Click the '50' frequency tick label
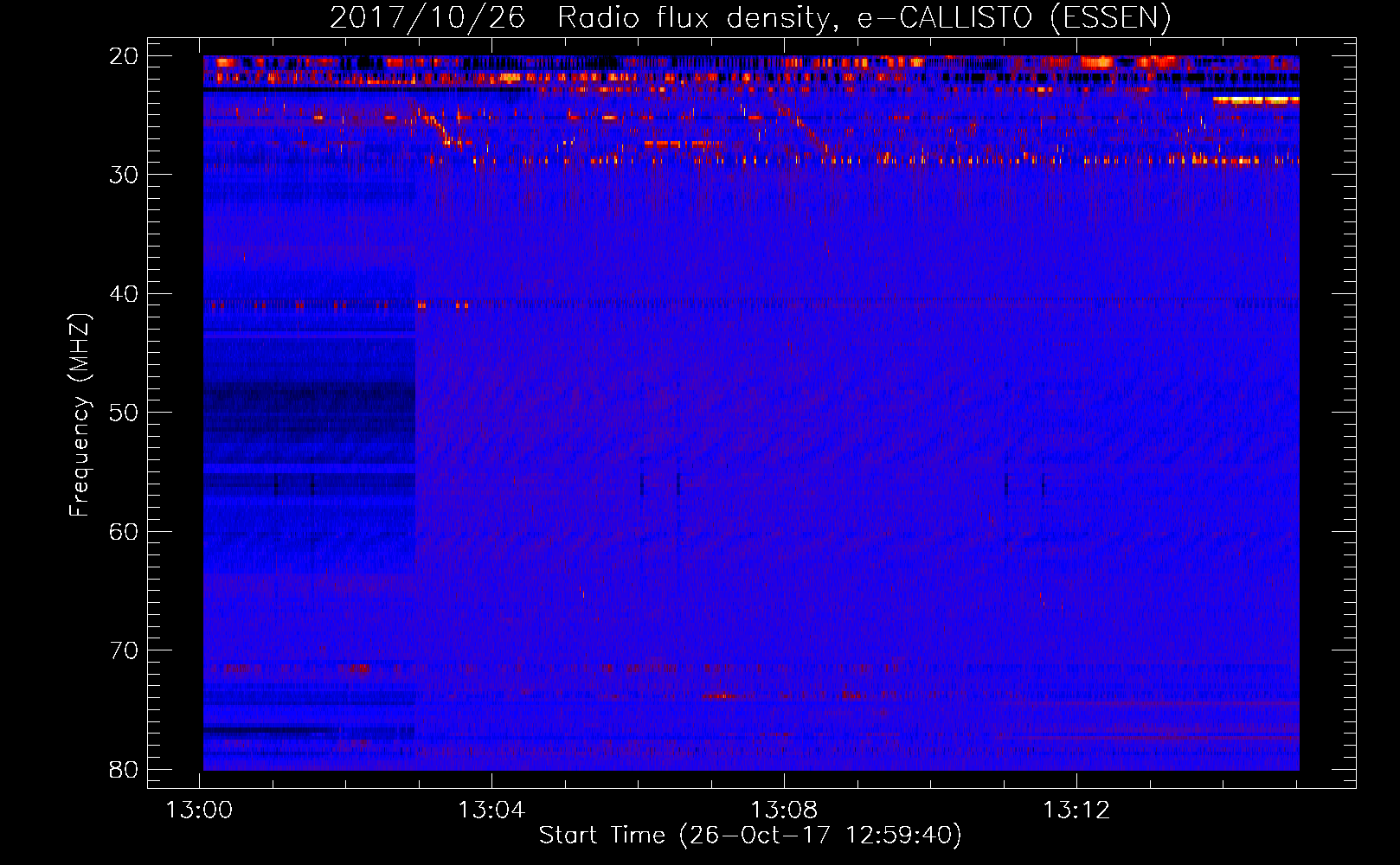 [124, 413]
